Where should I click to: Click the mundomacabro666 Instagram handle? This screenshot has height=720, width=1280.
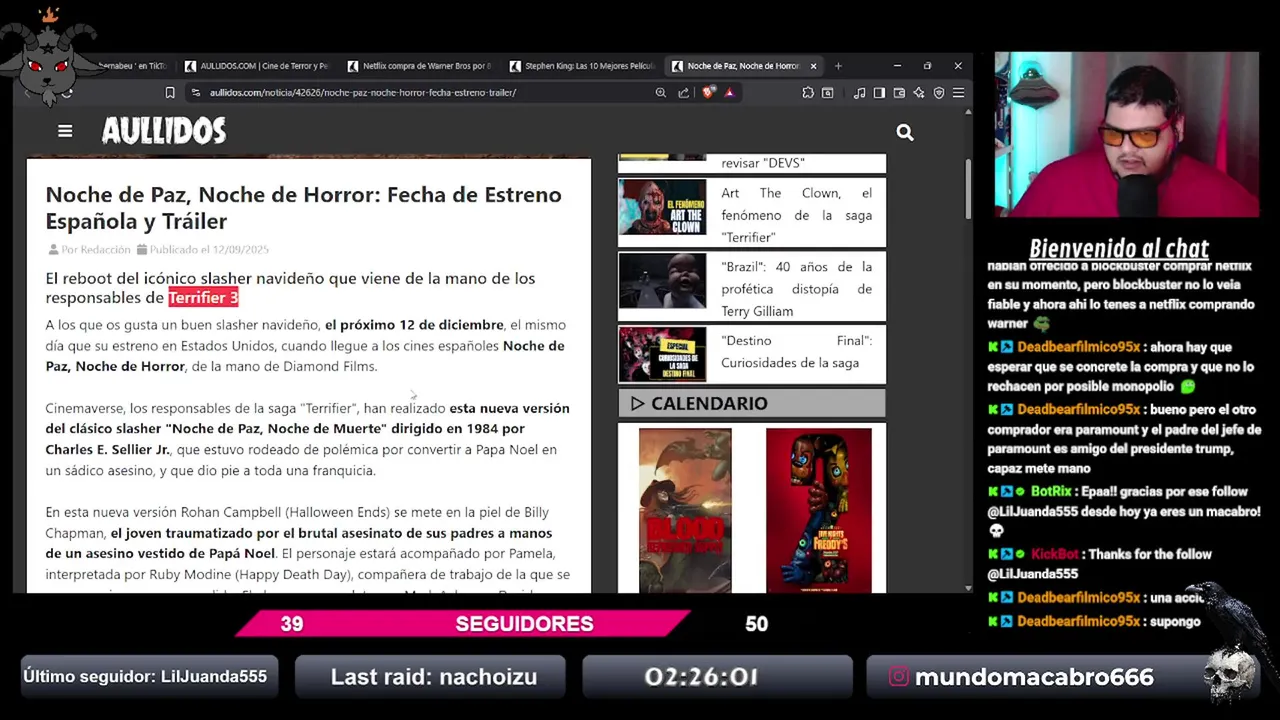pos(1034,677)
